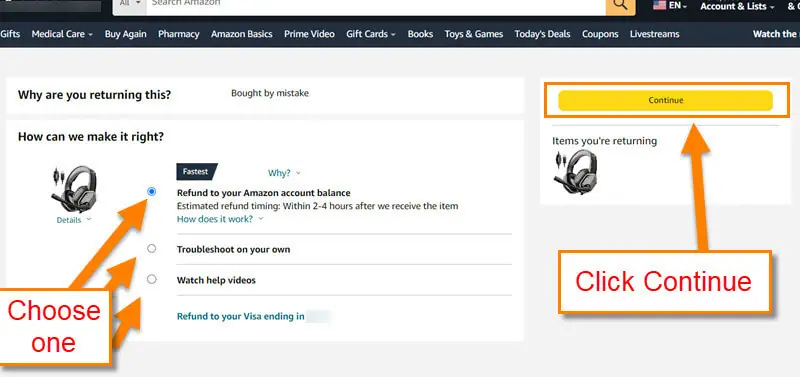The width and height of the screenshot is (800, 377).
Task: Click the US flag language icon
Action: pos(660,6)
